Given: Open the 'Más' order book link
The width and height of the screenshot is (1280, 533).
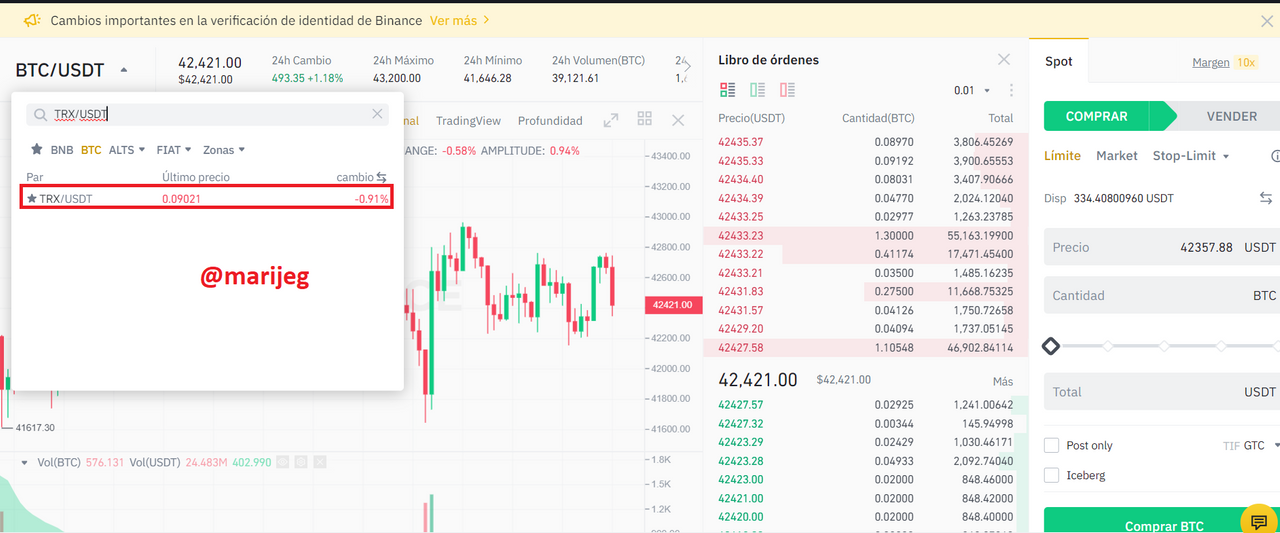Looking at the screenshot, I should coord(1003,381).
